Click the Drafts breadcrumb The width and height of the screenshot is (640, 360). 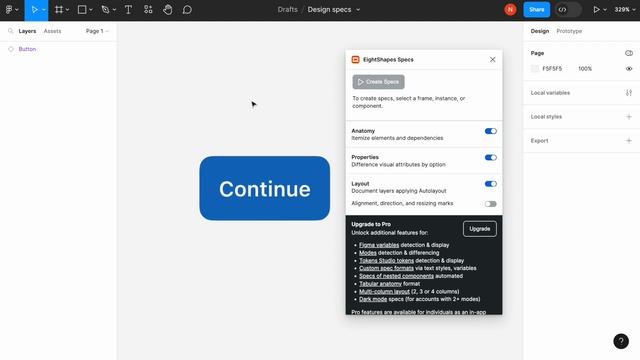[x=287, y=9]
